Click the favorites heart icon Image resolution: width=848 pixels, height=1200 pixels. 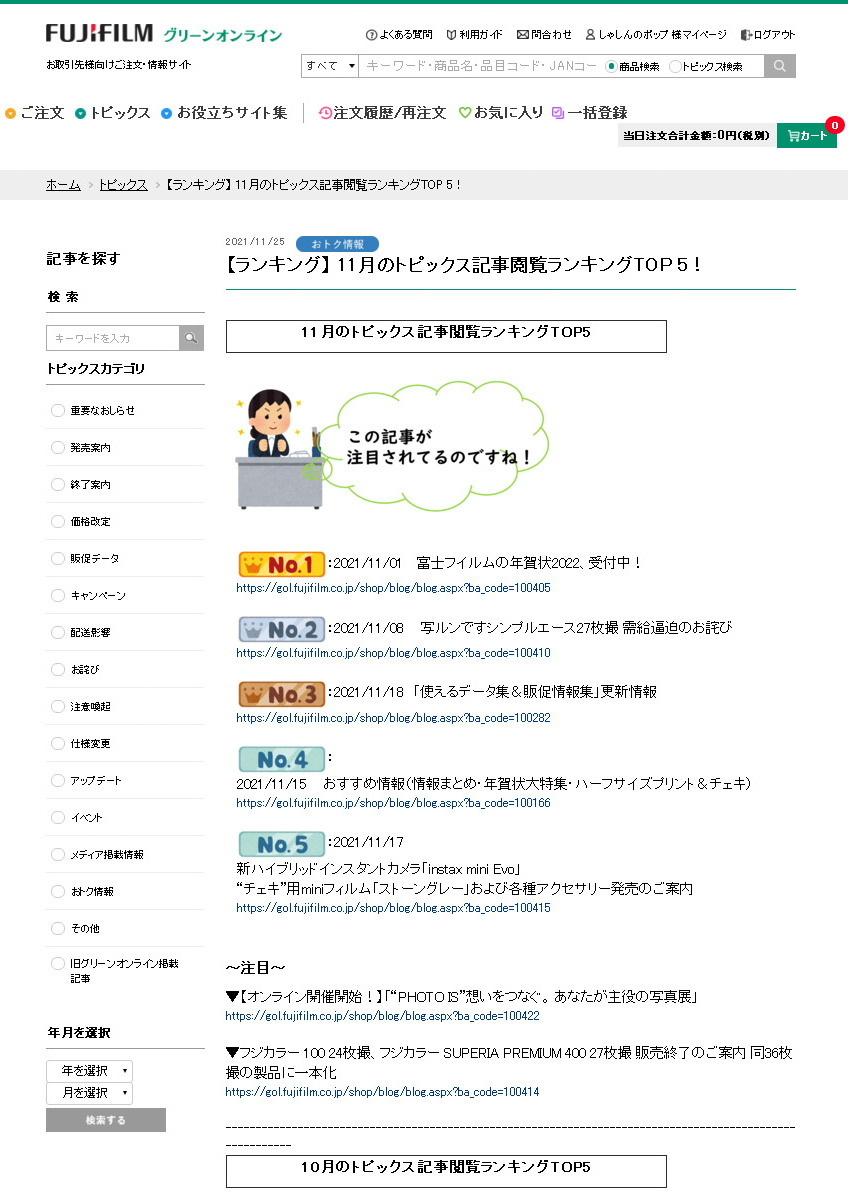pos(465,113)
